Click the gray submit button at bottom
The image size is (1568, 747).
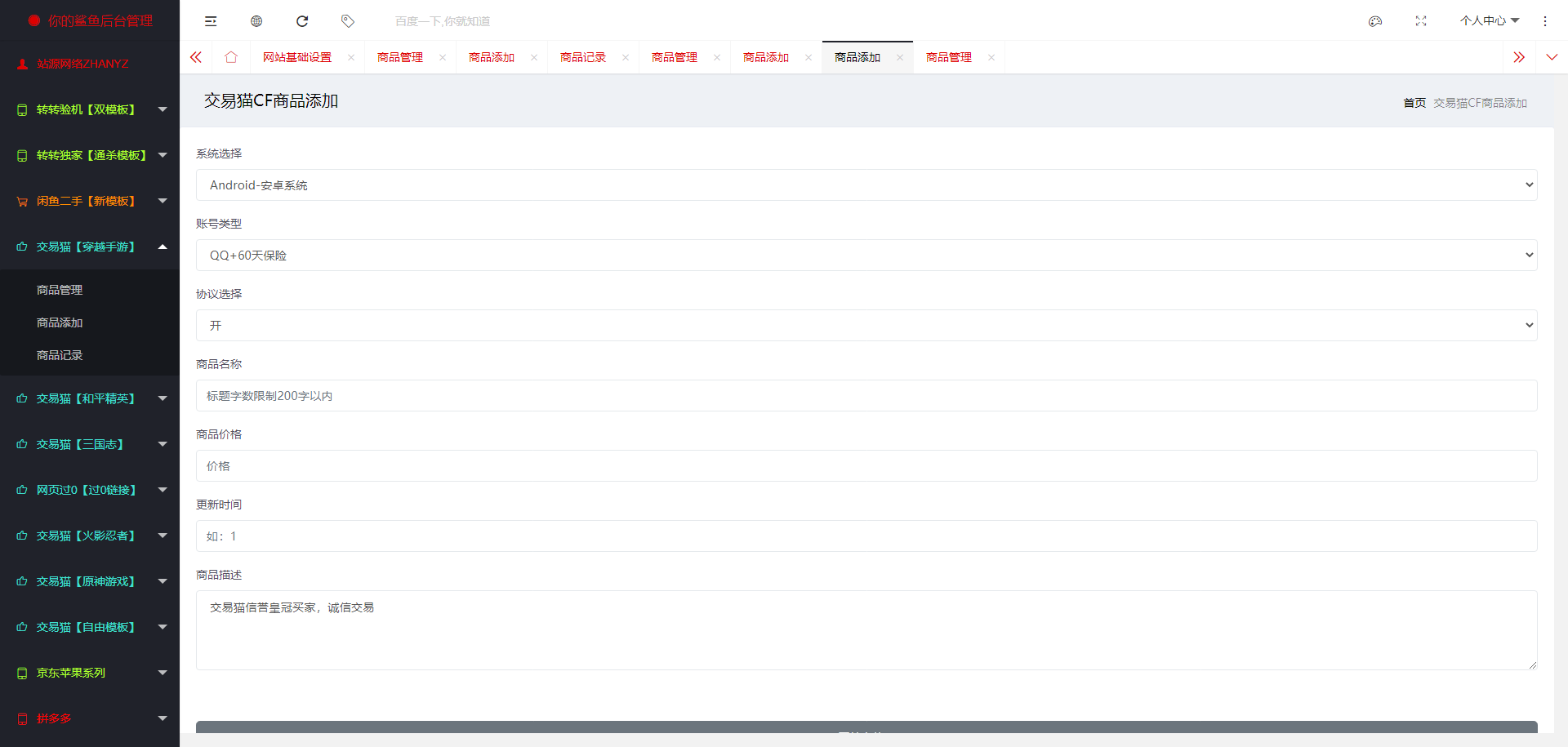pos(866,727)
